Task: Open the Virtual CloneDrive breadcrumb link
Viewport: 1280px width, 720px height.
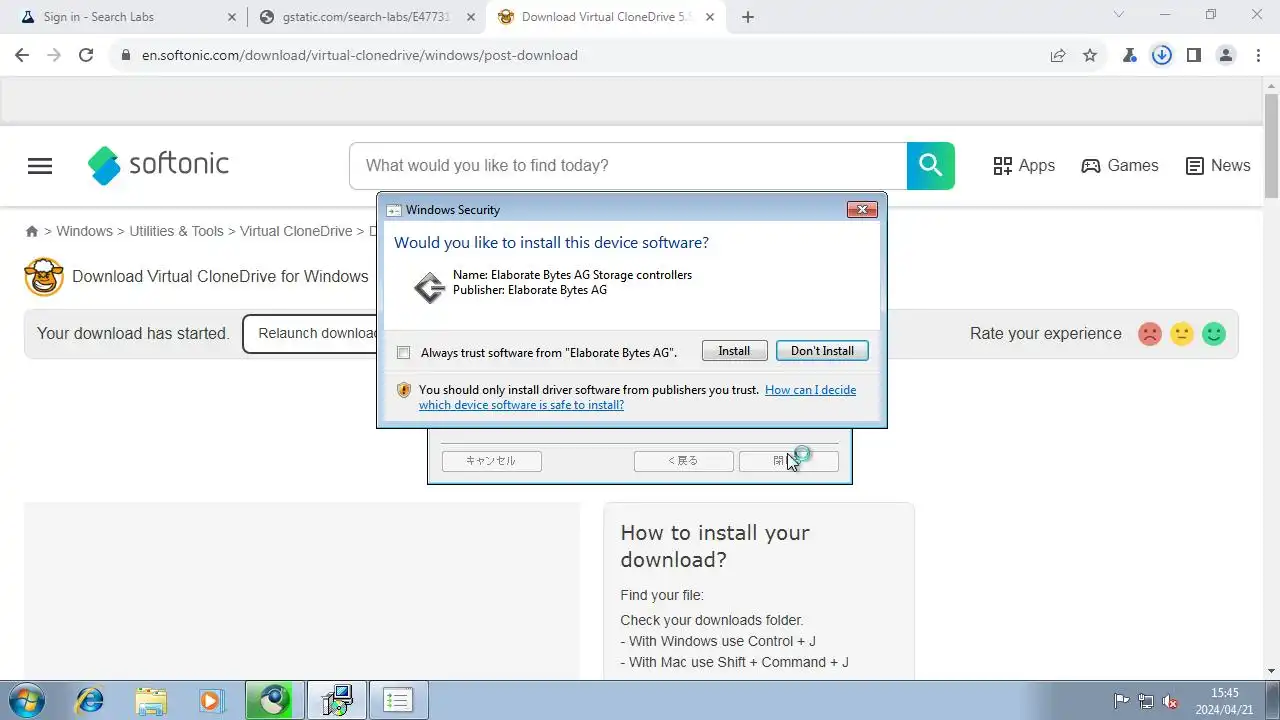Action: tap(296, 231)
